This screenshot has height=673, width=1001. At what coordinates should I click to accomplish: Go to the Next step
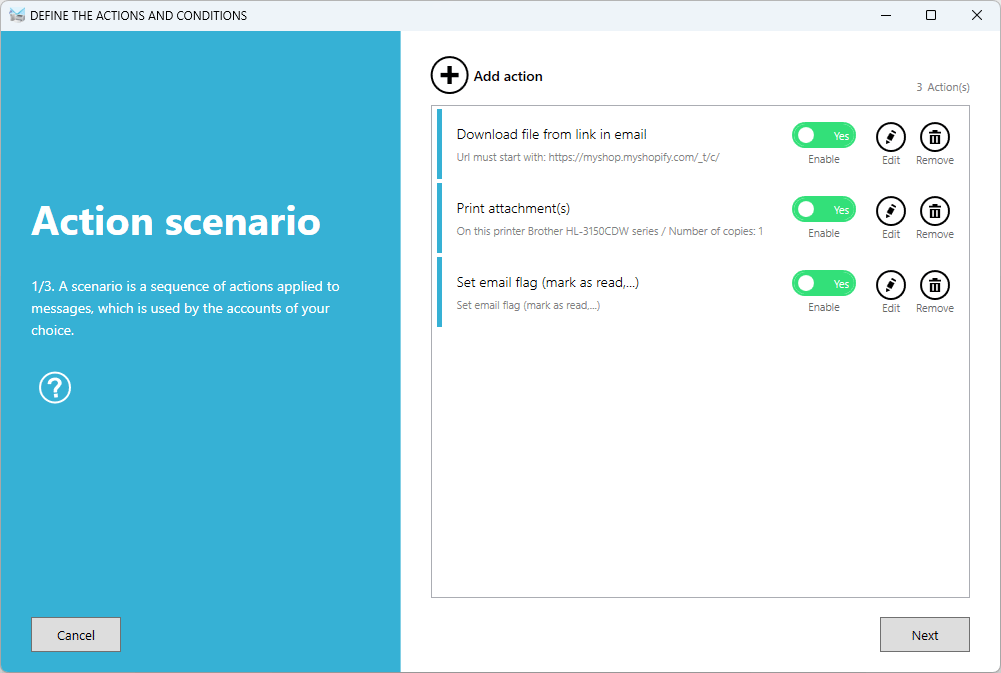click(924, 635)
